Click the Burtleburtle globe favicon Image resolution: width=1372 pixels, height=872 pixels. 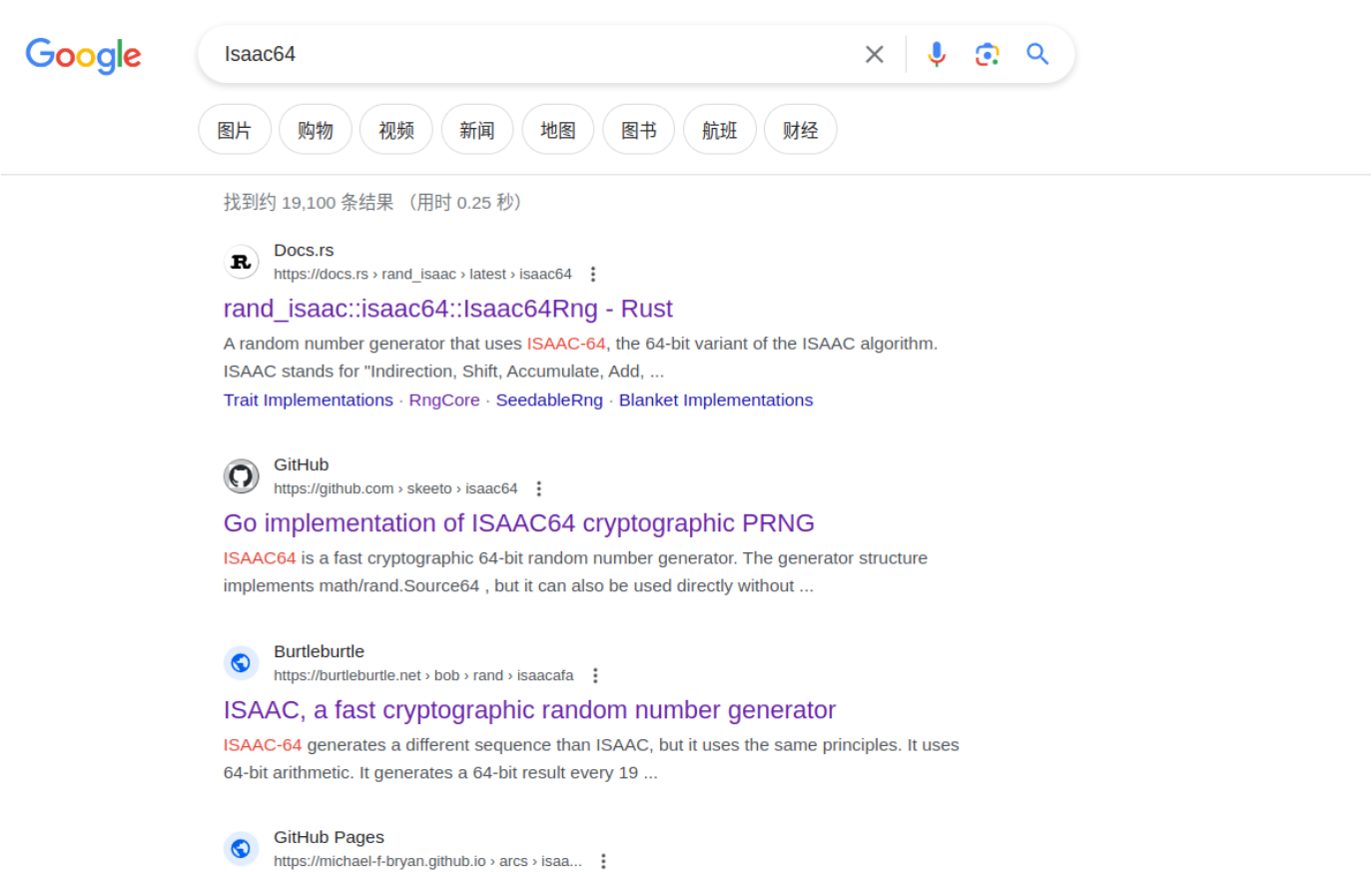click(x=241, y=662)
